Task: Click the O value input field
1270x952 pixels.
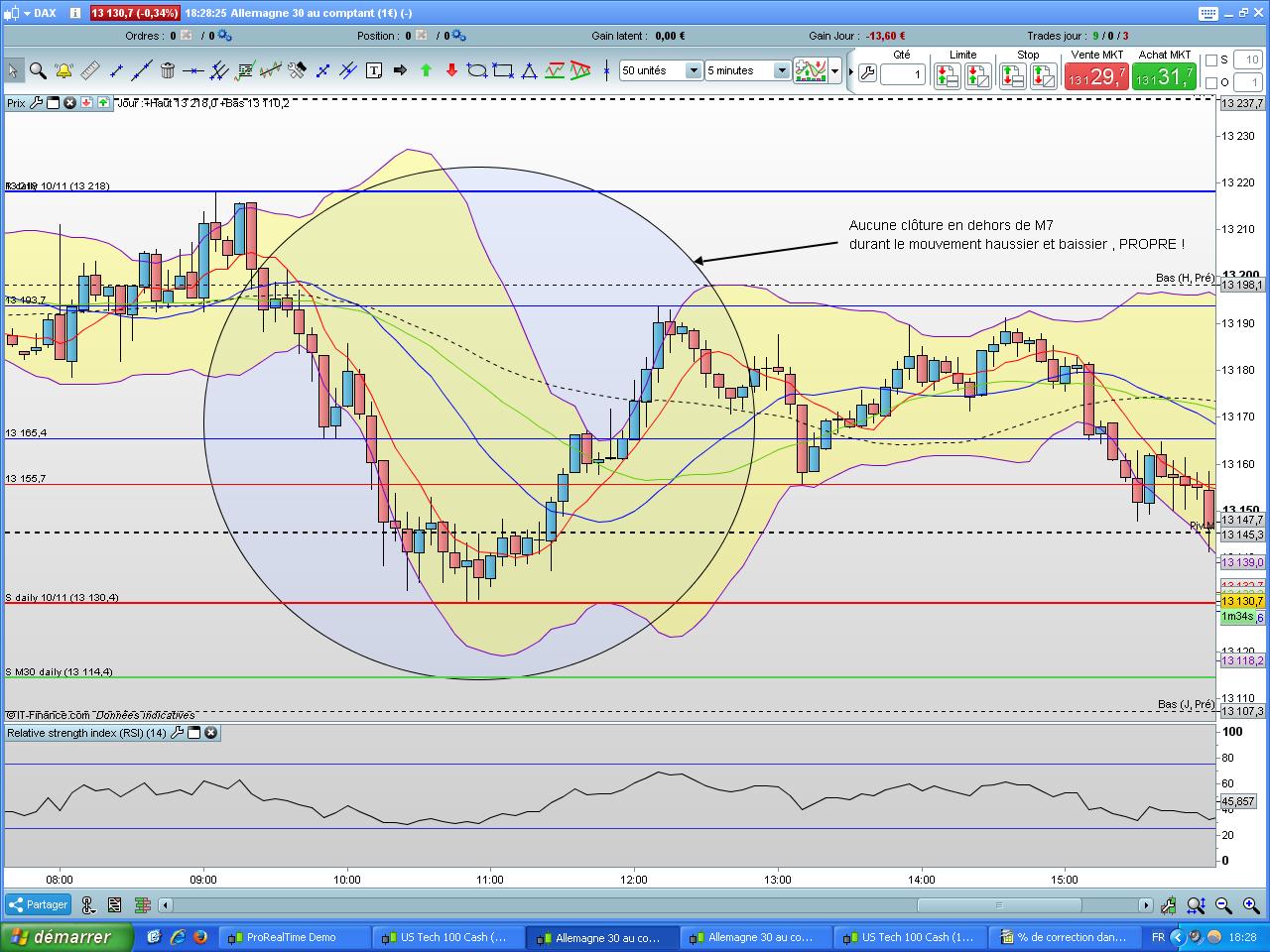Action: pos(1247,82)
